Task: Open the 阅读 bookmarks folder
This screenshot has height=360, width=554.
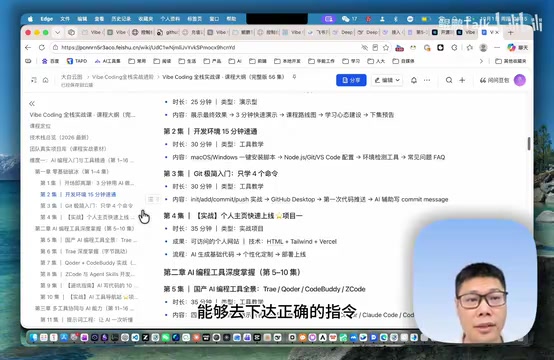Action: click(162, 61)
